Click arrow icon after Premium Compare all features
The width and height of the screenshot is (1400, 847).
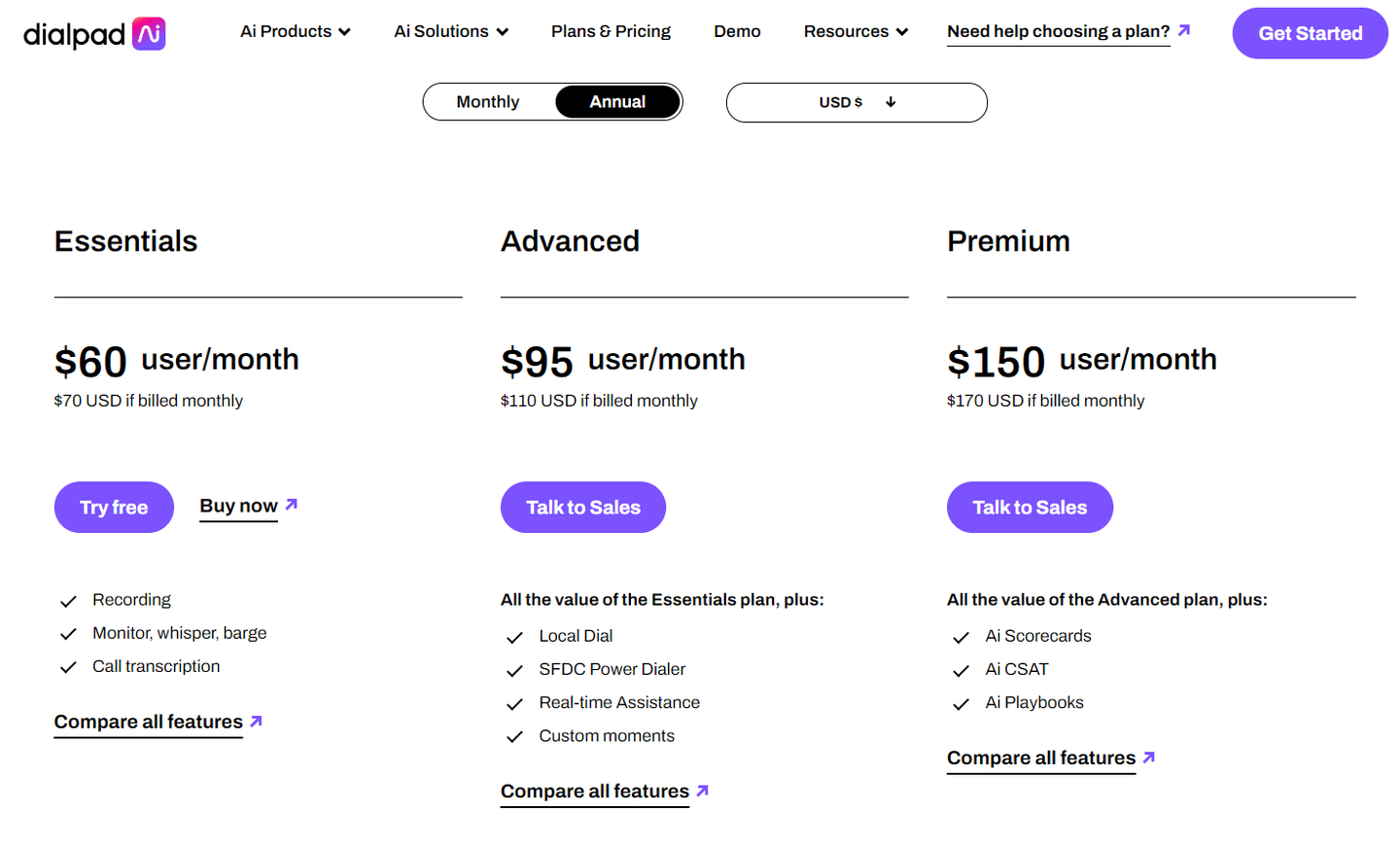click(x=1149, y=757)
